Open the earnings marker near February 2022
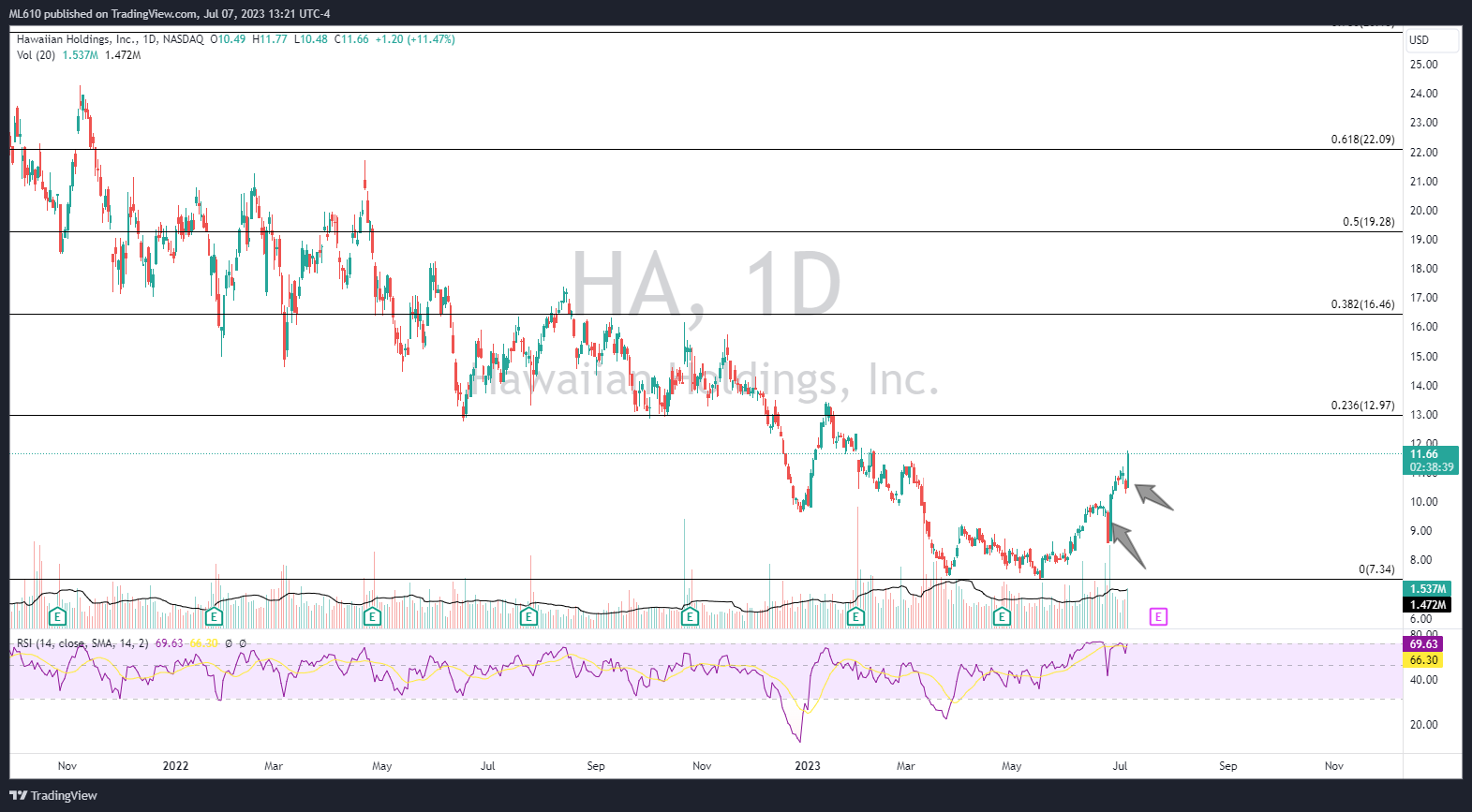Screen dimensions: 1472x812 click(214, 616)
